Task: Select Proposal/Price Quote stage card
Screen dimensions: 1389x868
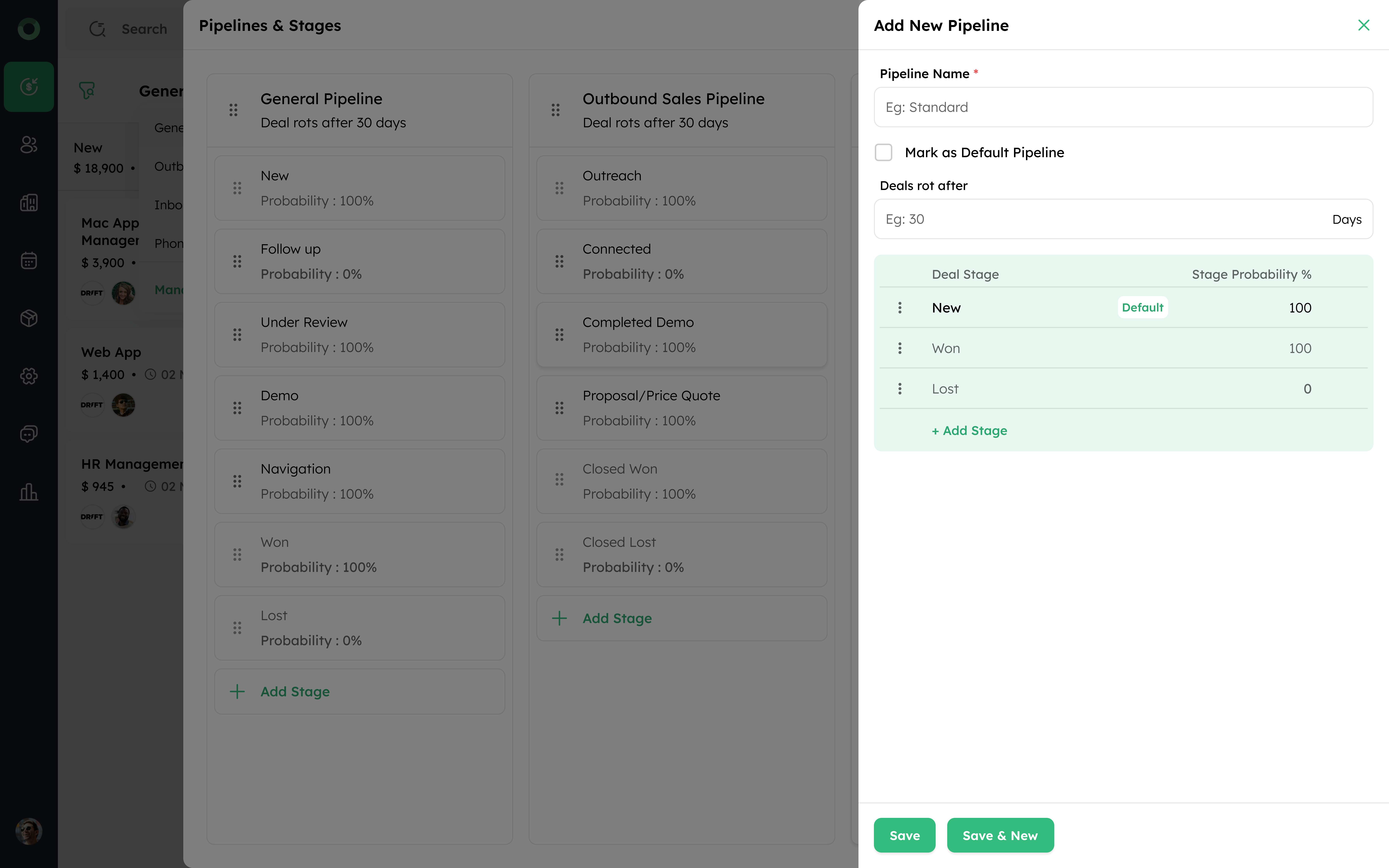Action: click(x=682, y=408)
